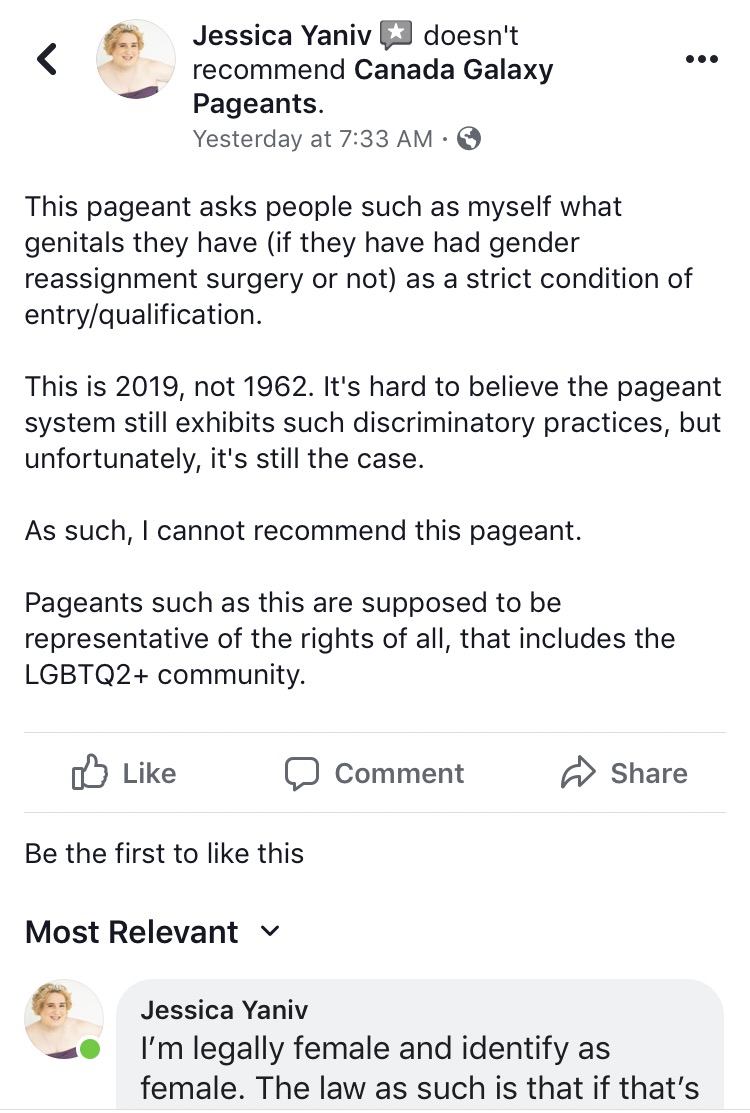Open the three-dots post options menu
The height and width of the screenshot is (1113, 750).
pyautogui.click(x=702, y=59)
